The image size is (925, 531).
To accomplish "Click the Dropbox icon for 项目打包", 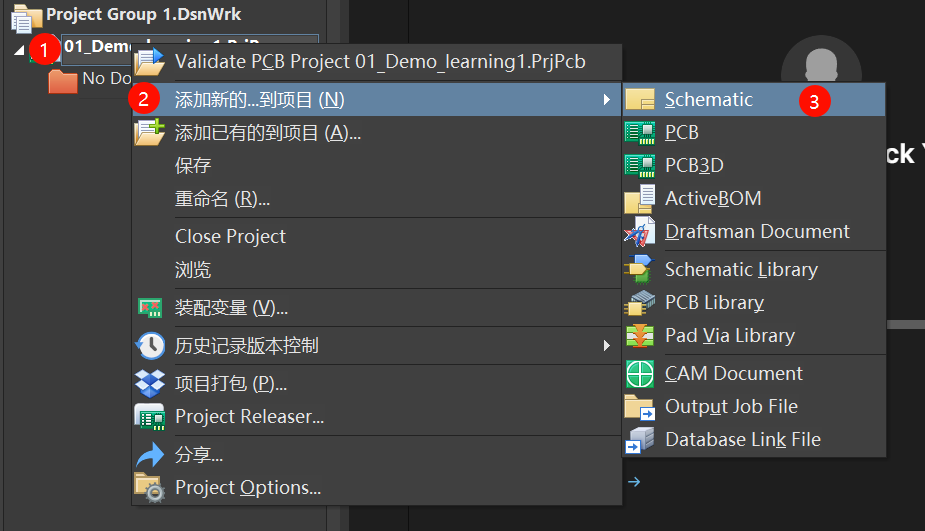I will pyautogui.click(x=150, y=384).
